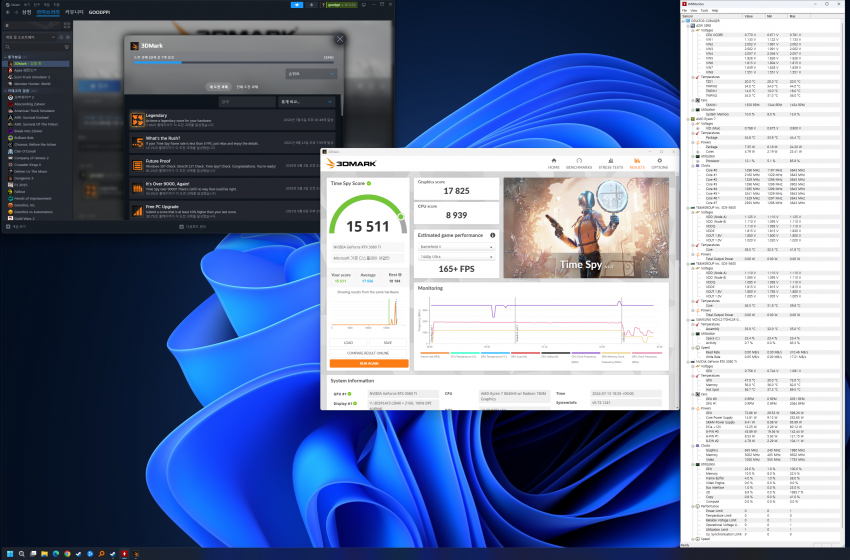850x560 pixels.
Task: Click the LOAD button in 3DMark
Action: (348, 343)
